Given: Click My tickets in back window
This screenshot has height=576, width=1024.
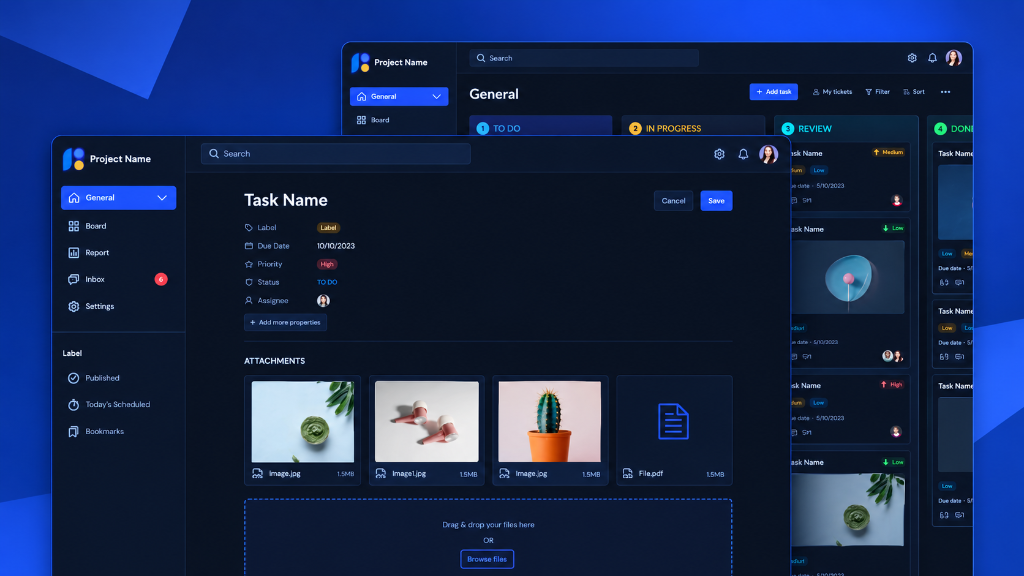Looking at the screenshot, I should (x=832, y=92).
